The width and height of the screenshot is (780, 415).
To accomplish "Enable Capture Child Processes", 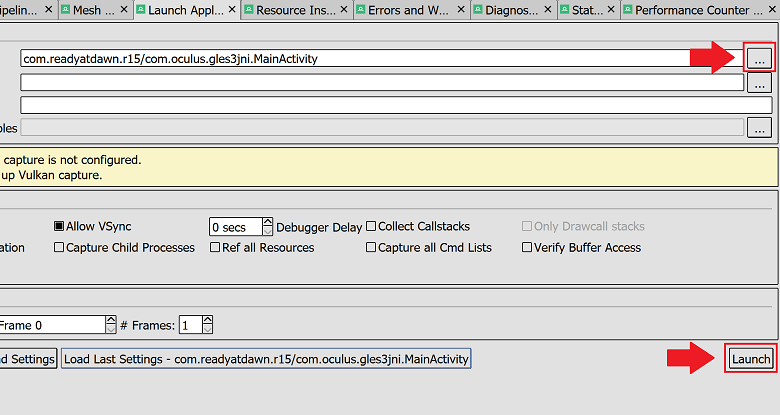I will pyautogui.click(x=59, y=248).
